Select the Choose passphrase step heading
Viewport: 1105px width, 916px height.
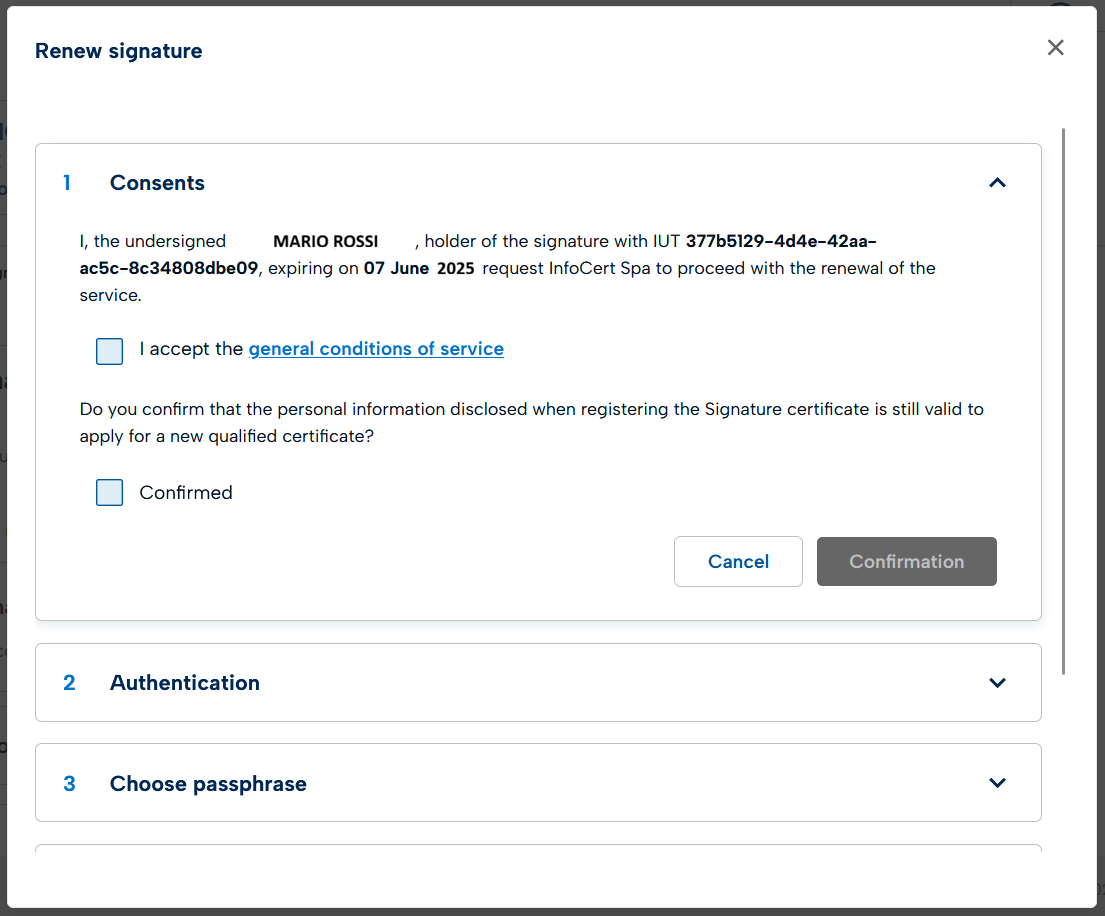[208, 784]
